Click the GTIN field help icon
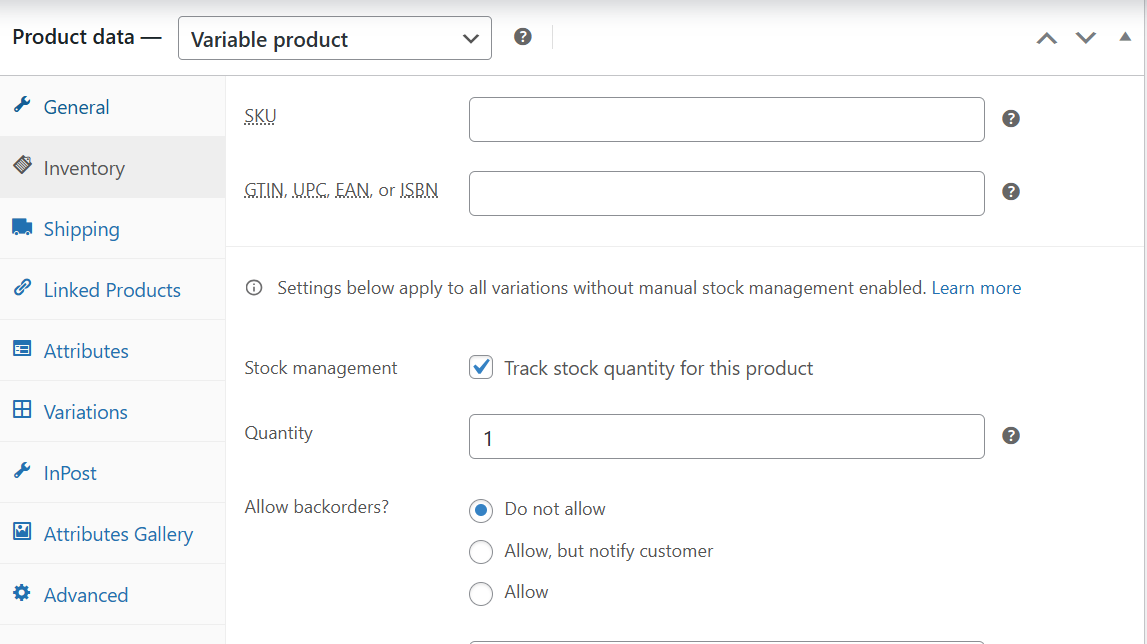 (1011, 192)
